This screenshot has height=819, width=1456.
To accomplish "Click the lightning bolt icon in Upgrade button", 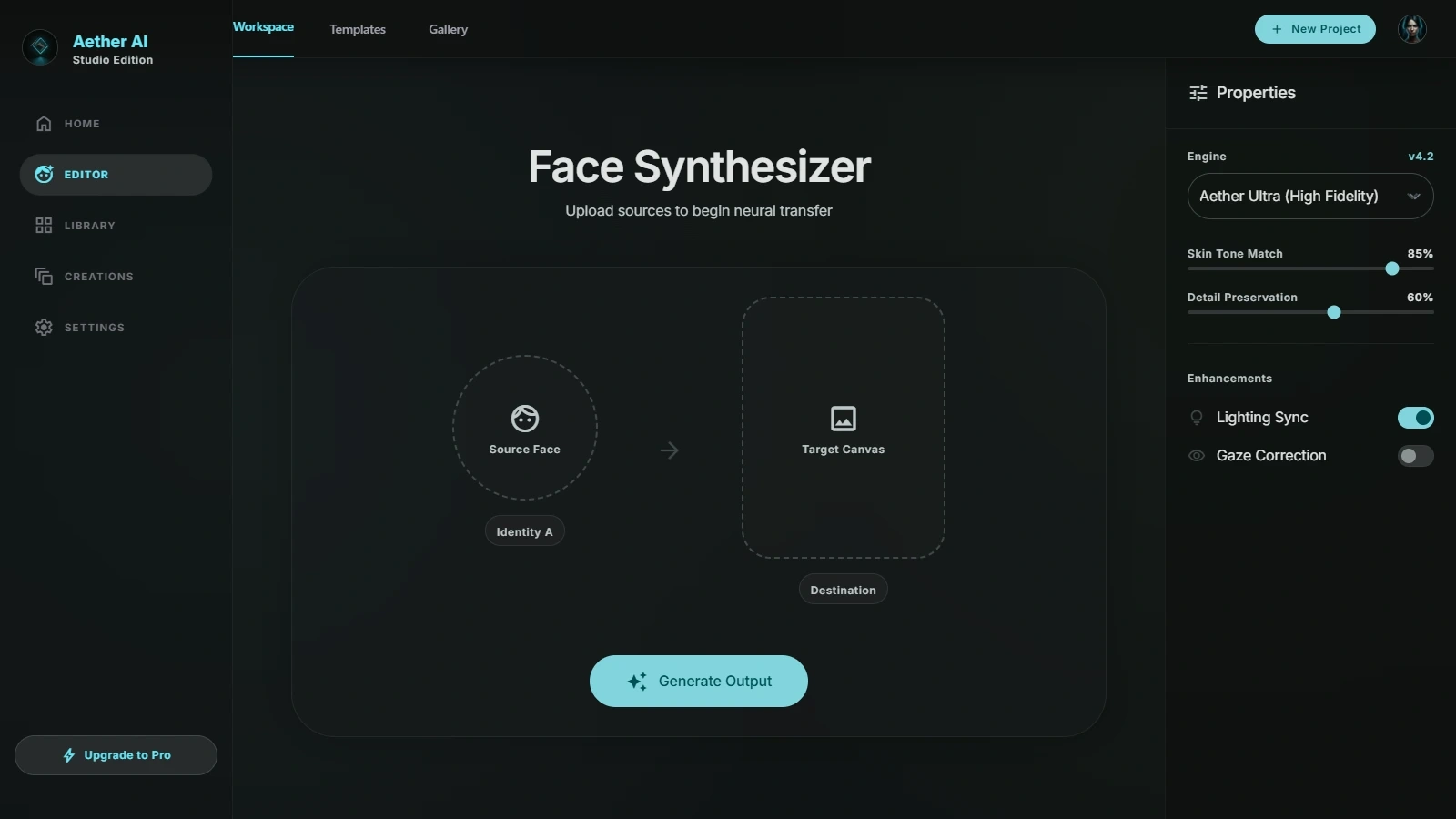I will click(69, 755).
